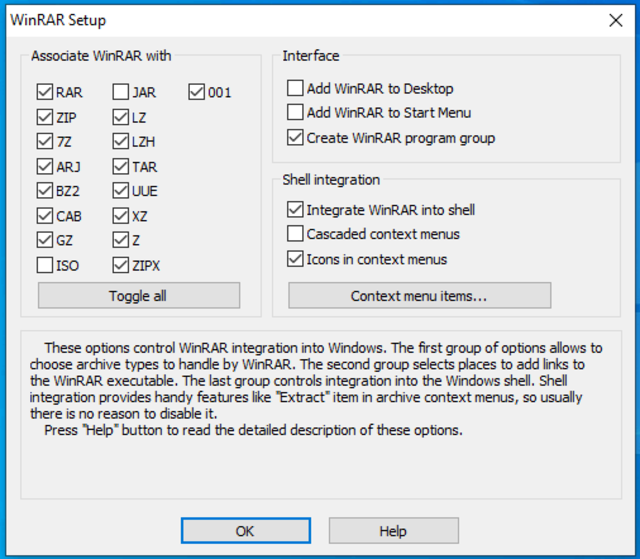This screenshot has height=559, width=640.
Task: Enable Cascaded context menus option
Action: 295,234
